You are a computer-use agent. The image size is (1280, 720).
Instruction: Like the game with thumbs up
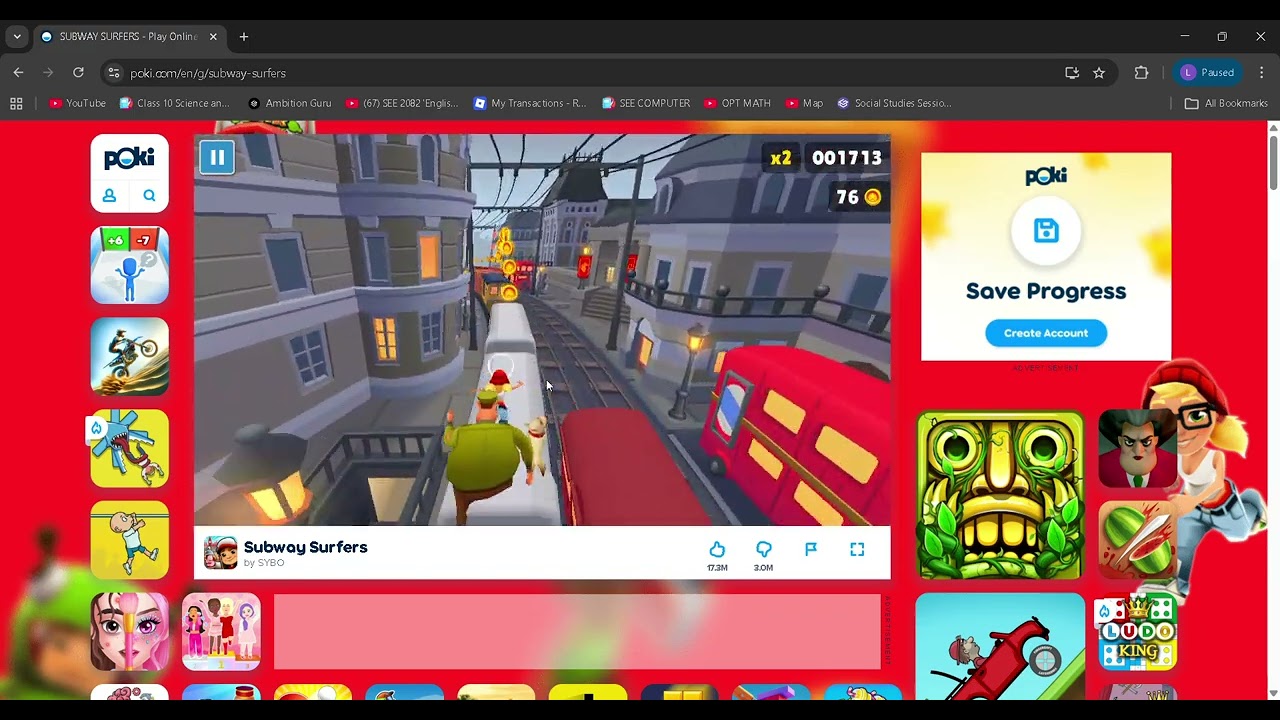717,549
